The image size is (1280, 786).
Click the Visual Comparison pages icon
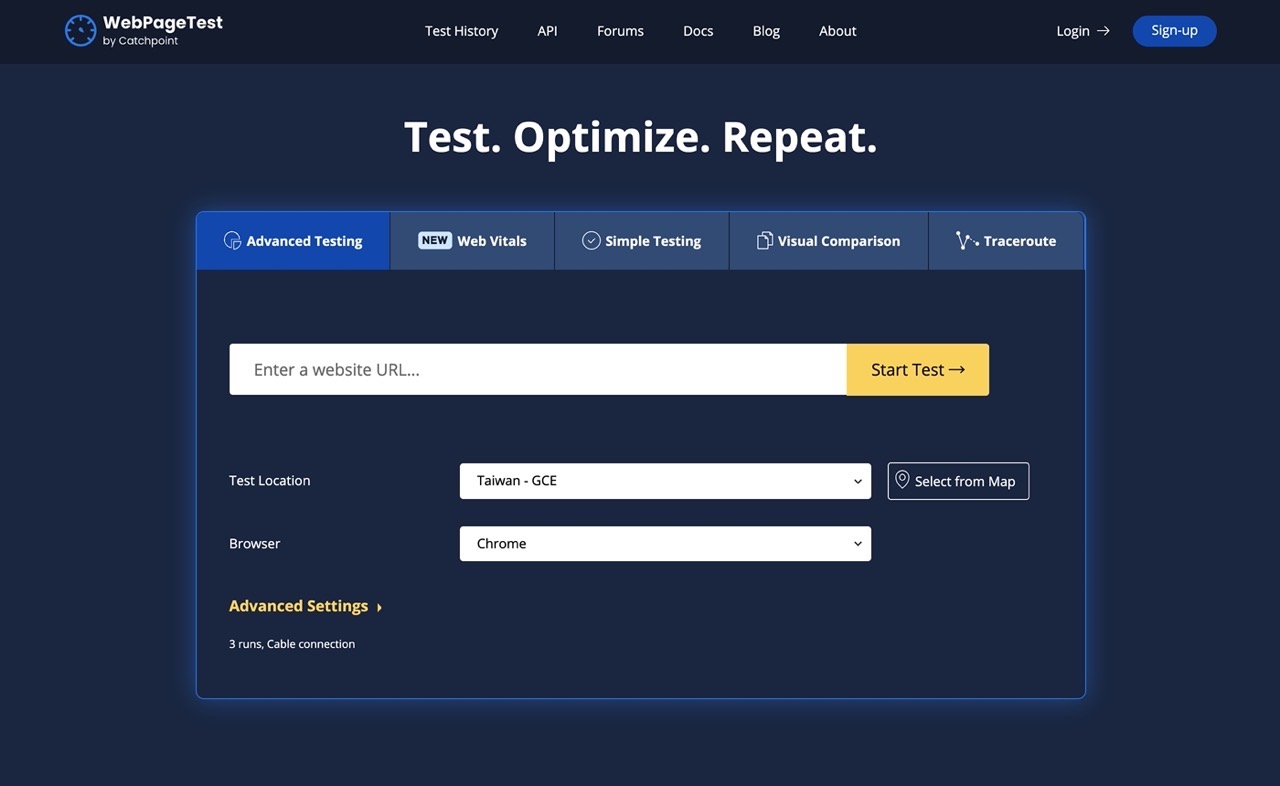(765, 240)
